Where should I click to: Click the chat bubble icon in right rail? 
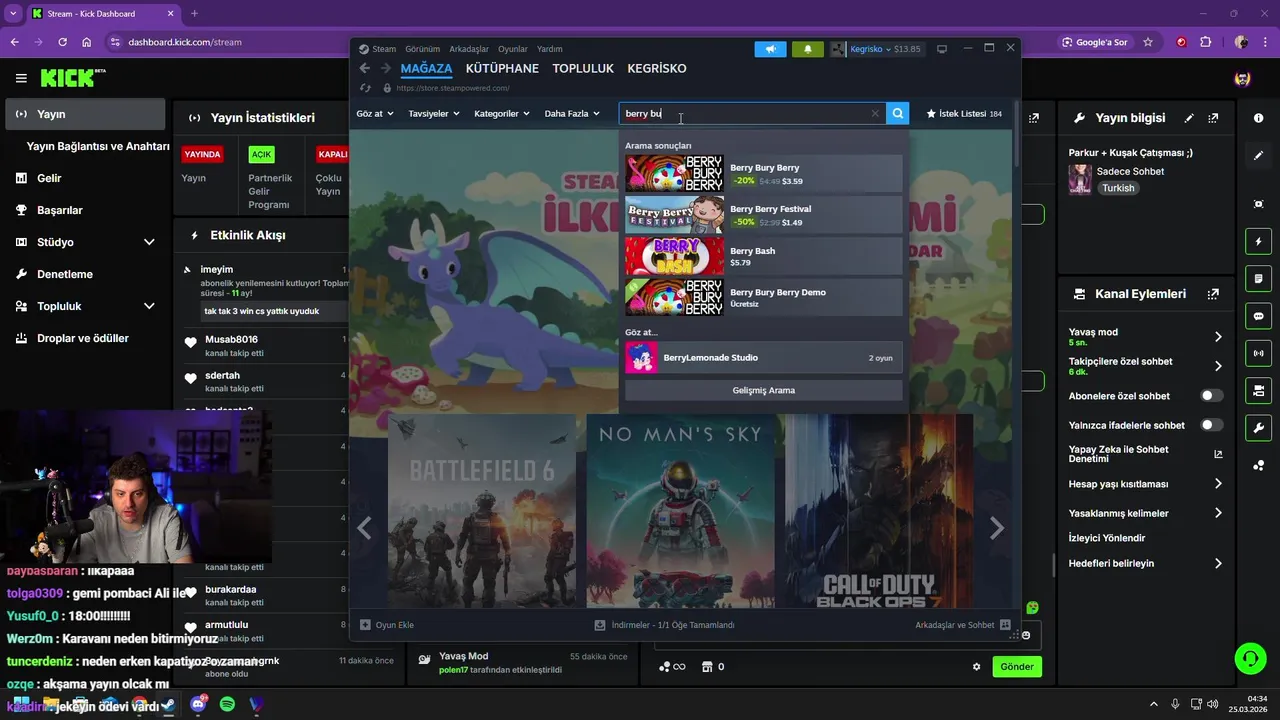(x=1258, y=316)
